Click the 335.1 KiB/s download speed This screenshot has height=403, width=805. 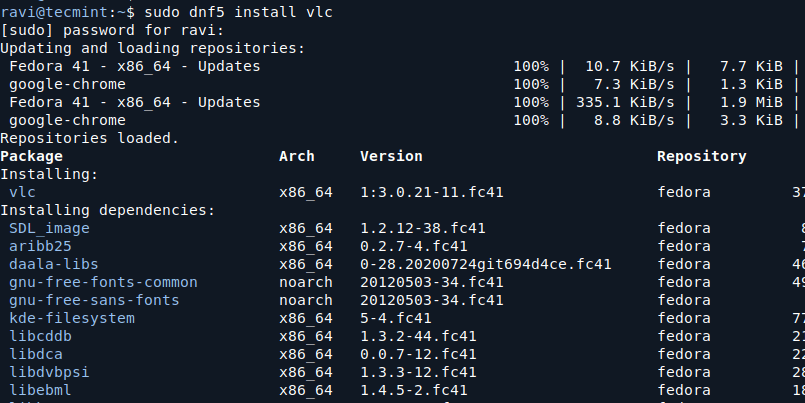click(628, 102)
